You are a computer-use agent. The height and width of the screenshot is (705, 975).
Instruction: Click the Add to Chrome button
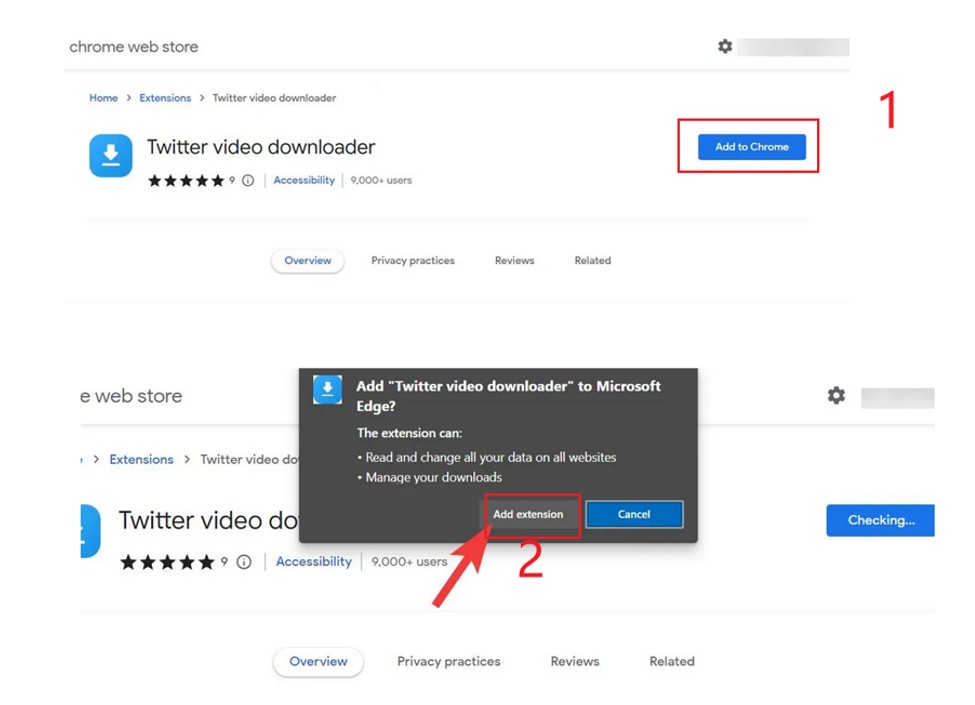pos(751,147)
